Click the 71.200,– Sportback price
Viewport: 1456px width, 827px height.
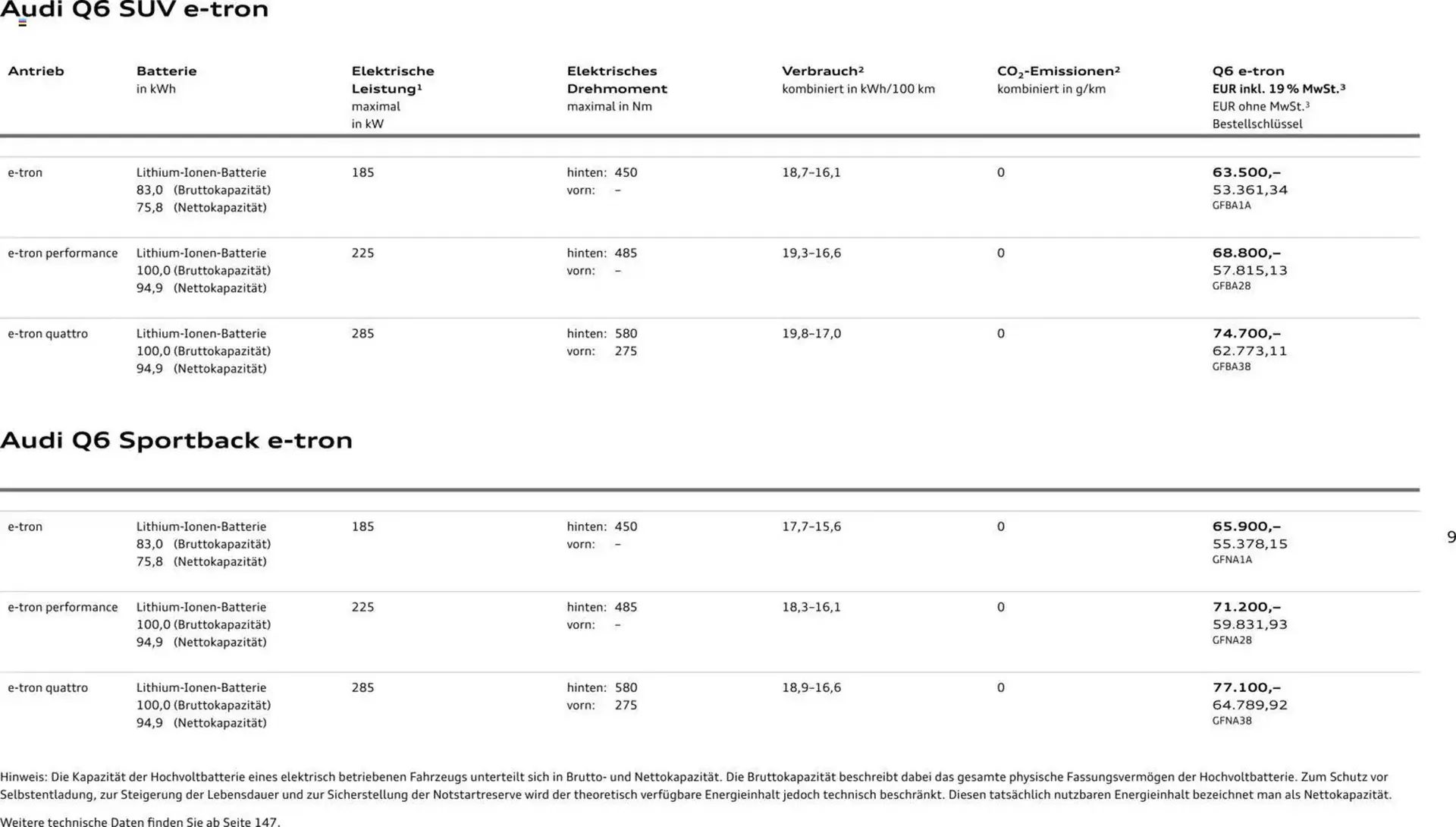pyautogui.click(x=1246, y=607)
